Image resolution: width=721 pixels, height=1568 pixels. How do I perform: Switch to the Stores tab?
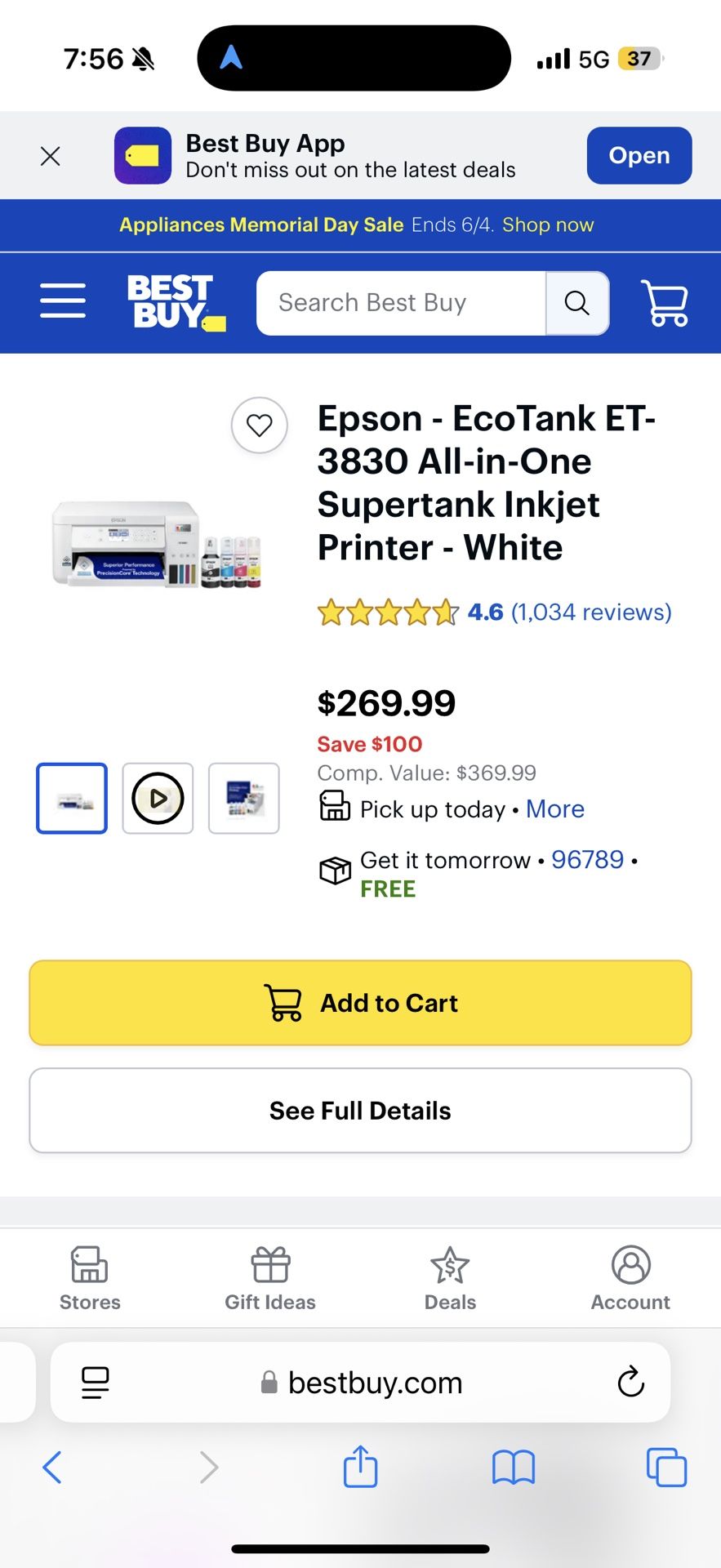(90, 1278)
